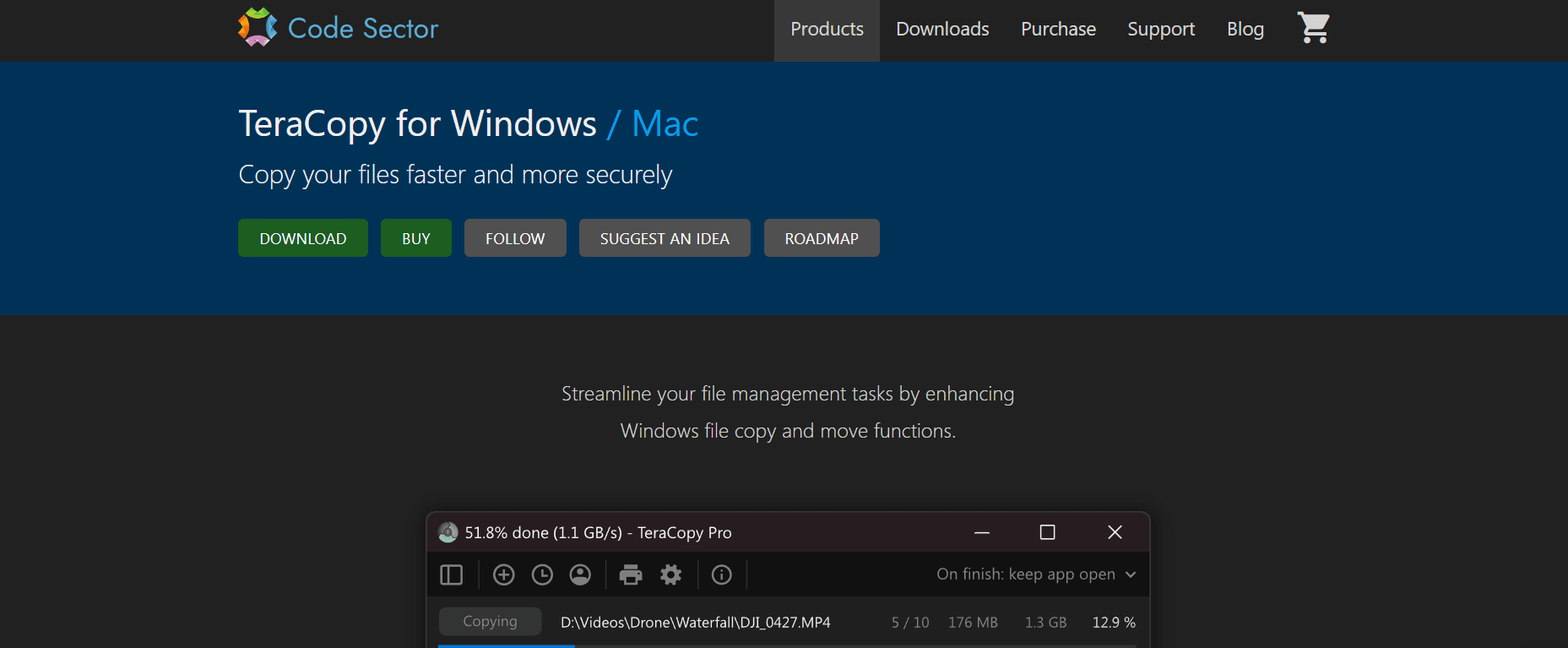Open TeraCopy settings gear icon
Viewport: 1568px width, 648px height.
click(x=671, y=575)
